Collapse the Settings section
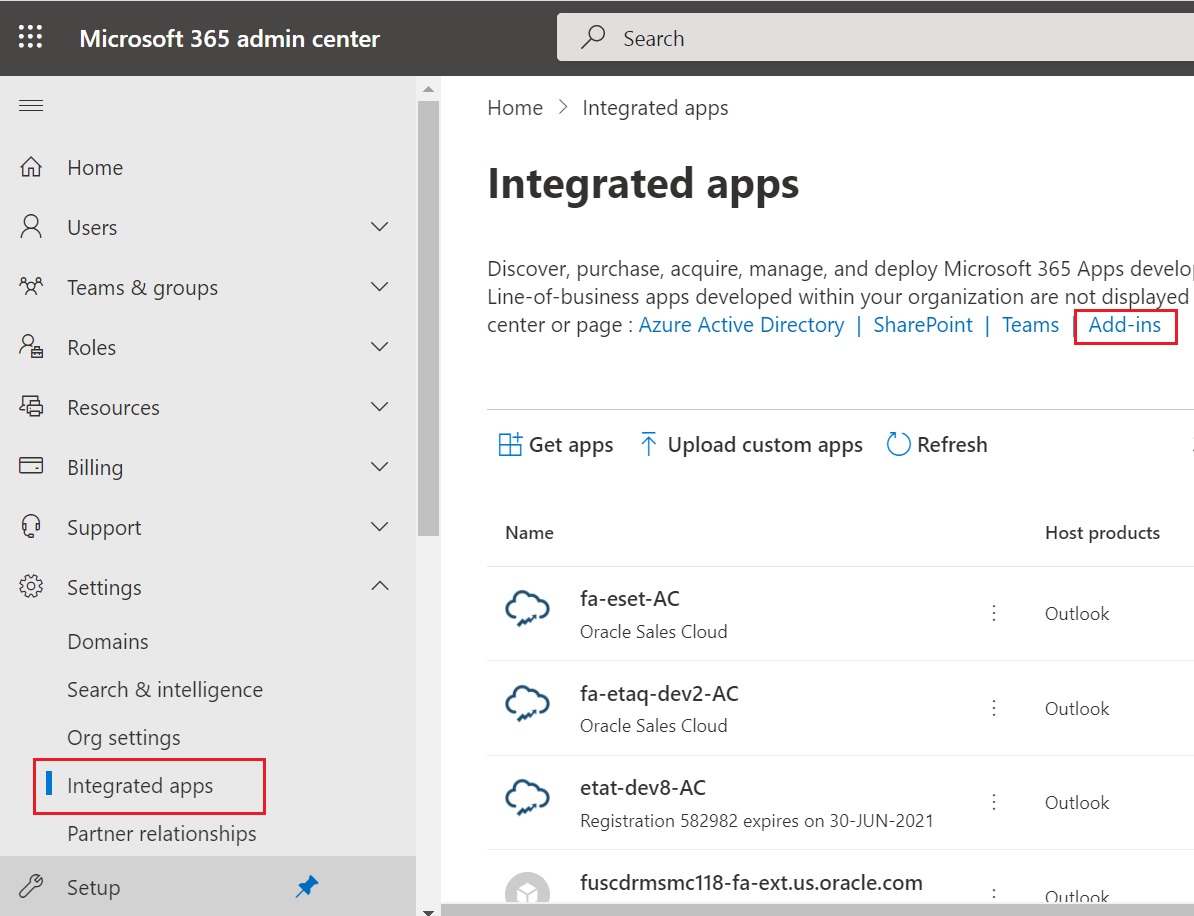 click(x=379, y=587)
